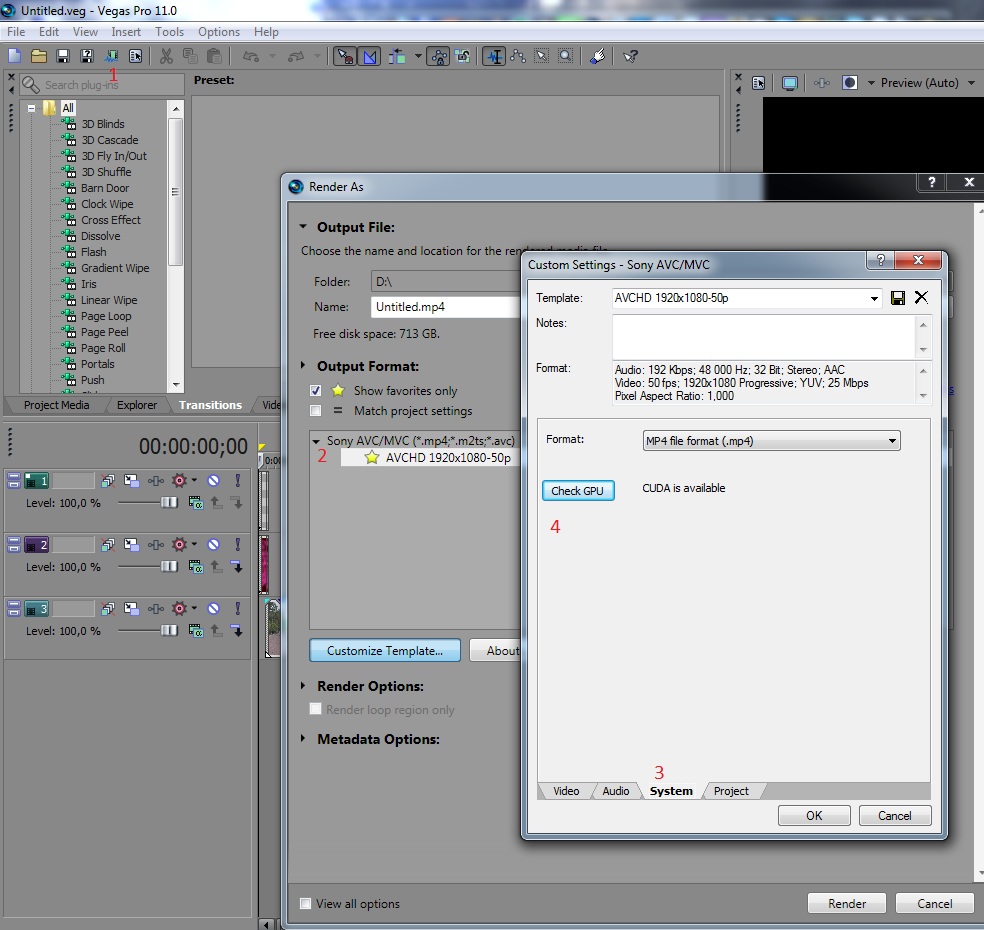Image resolution: width=984 pixels, height=930 pixels.
Task: Save template with floppy disk icon
Action: pos(898,297)
